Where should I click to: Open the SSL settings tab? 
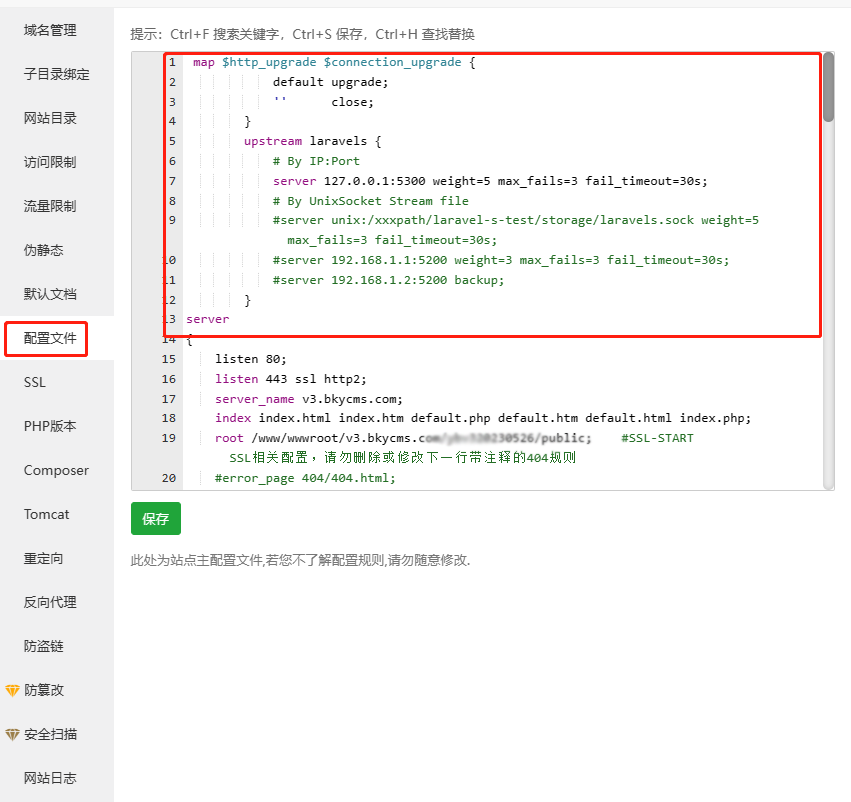coord(35,383)
